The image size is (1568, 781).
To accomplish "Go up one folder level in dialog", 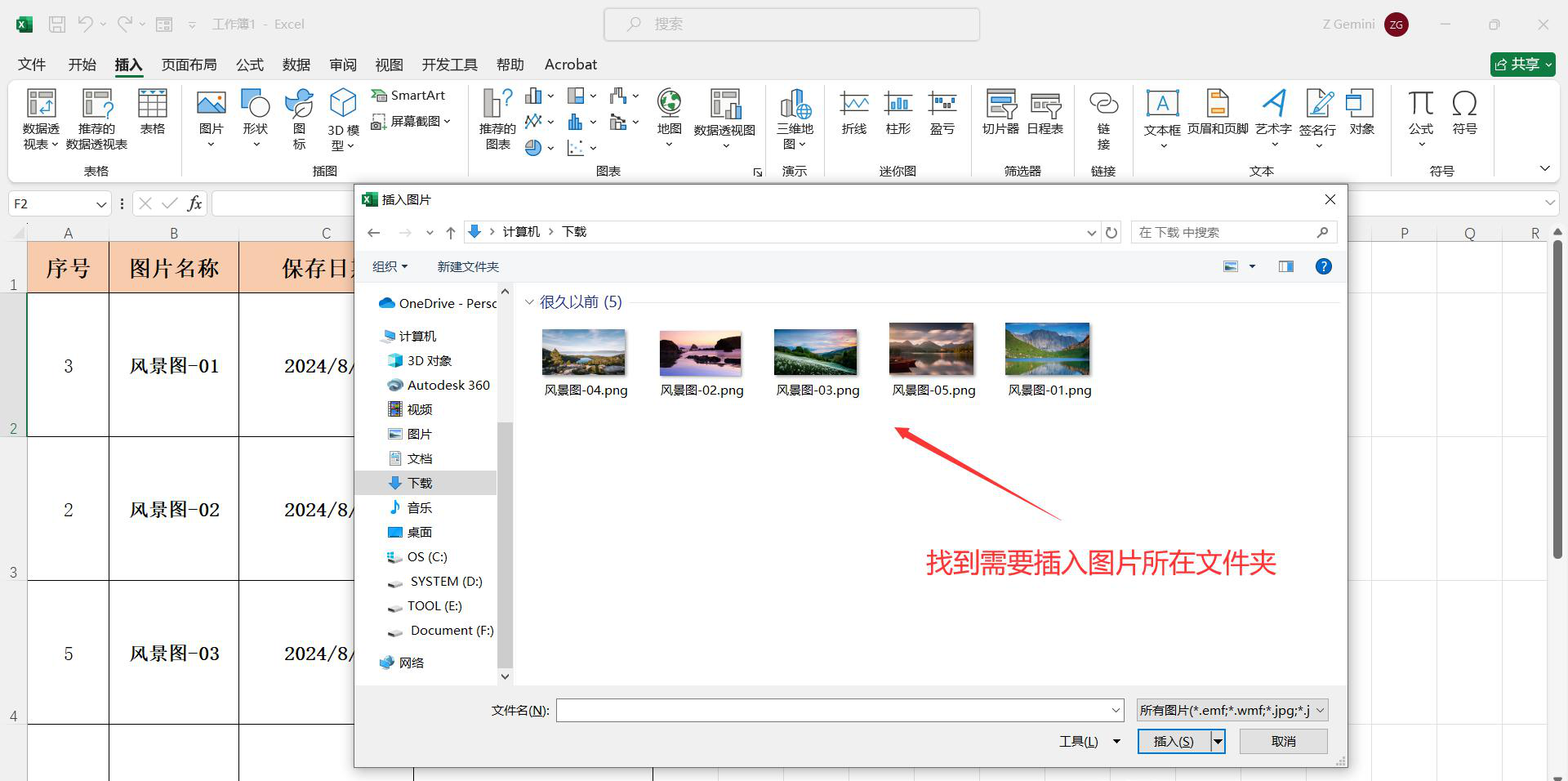I will 450,233.
